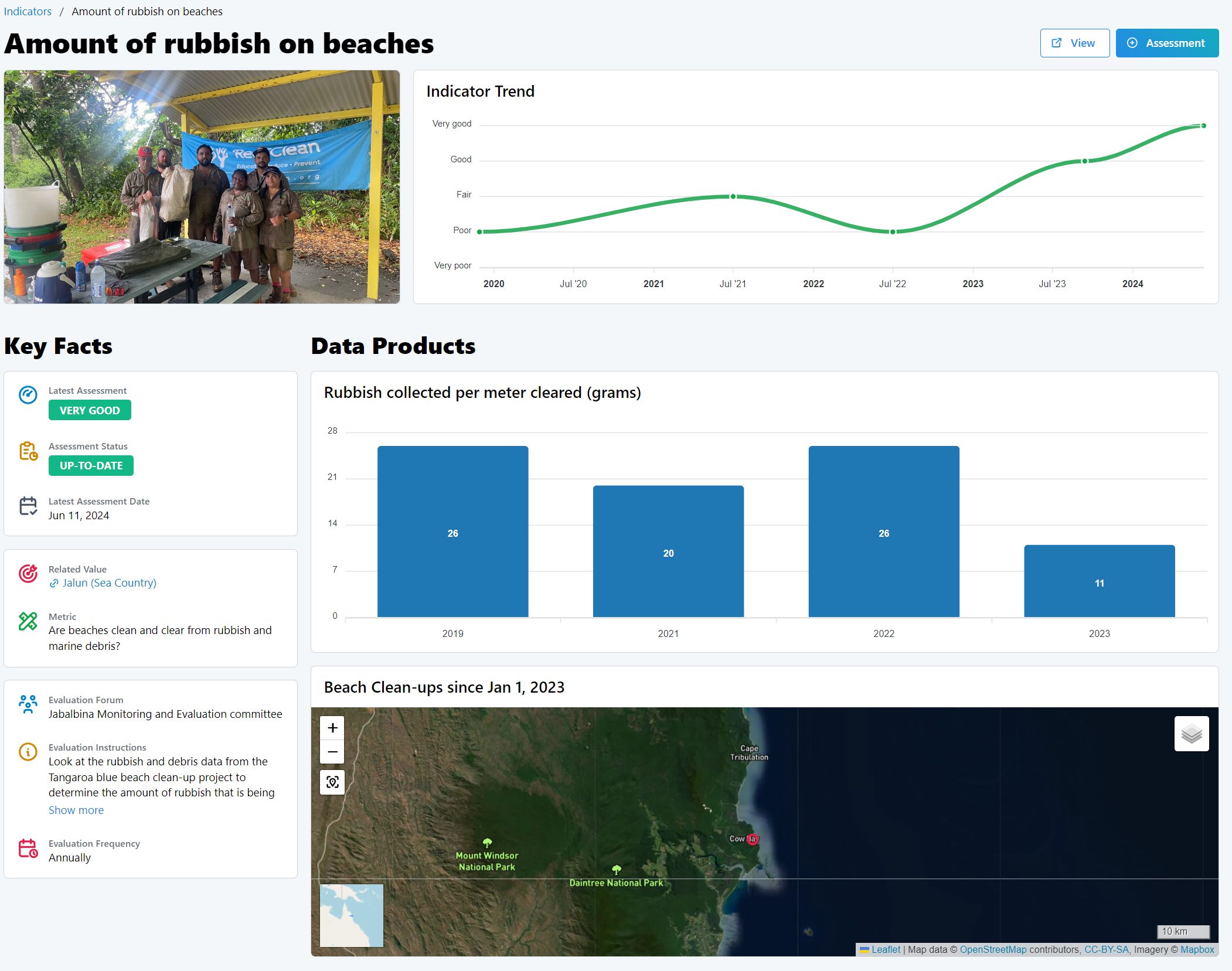This screenshot has height=971, width=1232.
Task: Go to Indicators breadcrumb link
Action: [28, 11]
